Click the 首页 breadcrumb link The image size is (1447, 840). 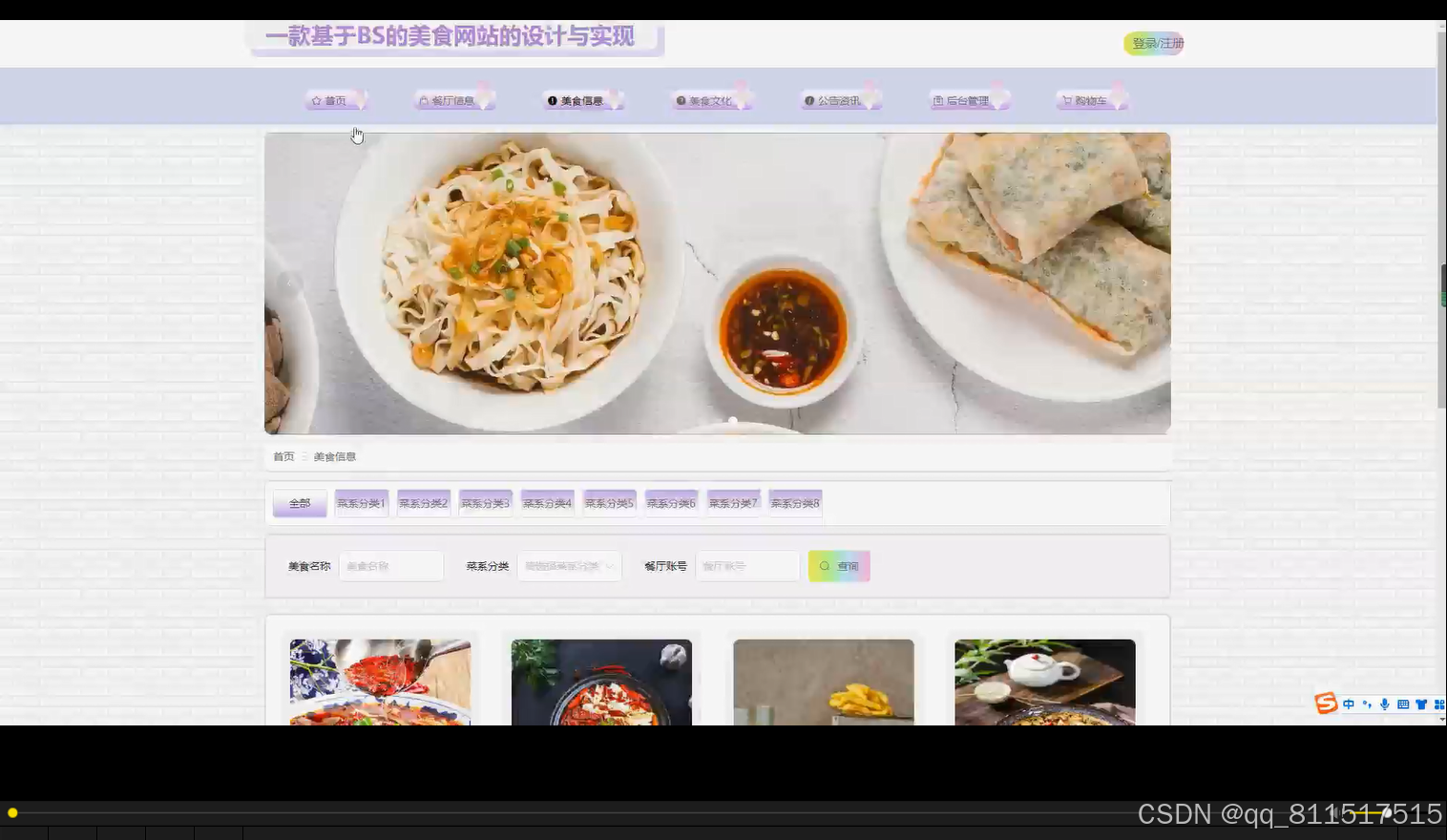[283, 457]
